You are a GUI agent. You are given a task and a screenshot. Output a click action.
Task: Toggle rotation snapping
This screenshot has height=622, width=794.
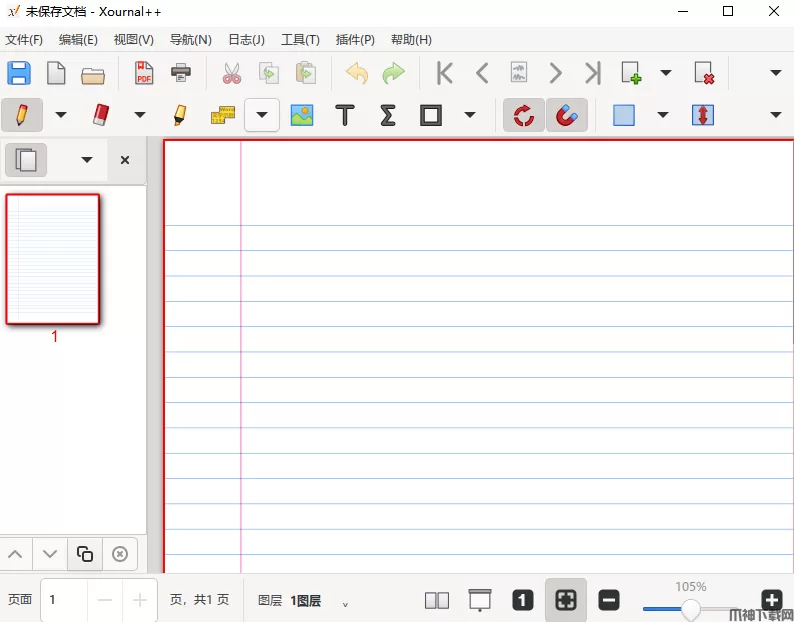(524, 115)
